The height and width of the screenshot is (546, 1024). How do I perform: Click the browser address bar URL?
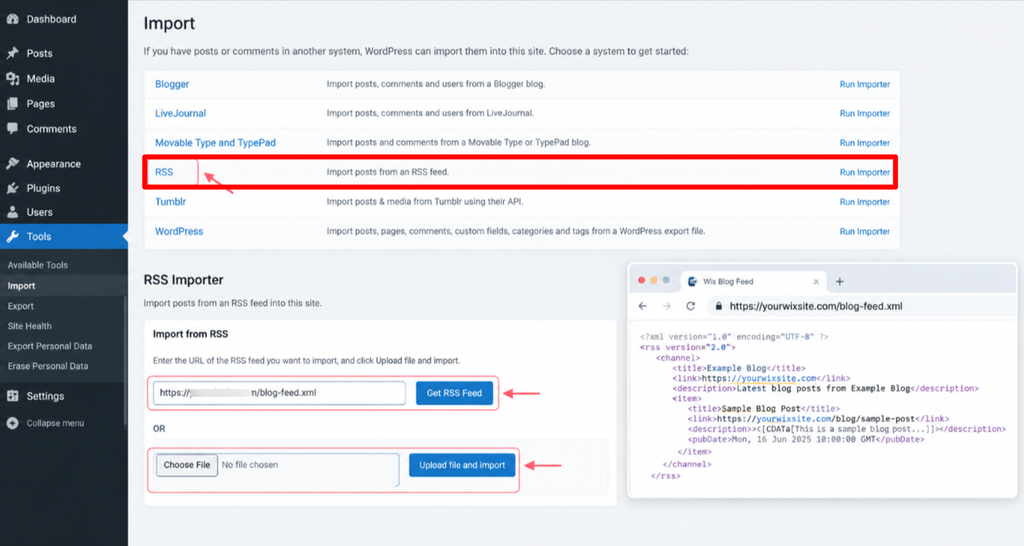pos(816,306)
